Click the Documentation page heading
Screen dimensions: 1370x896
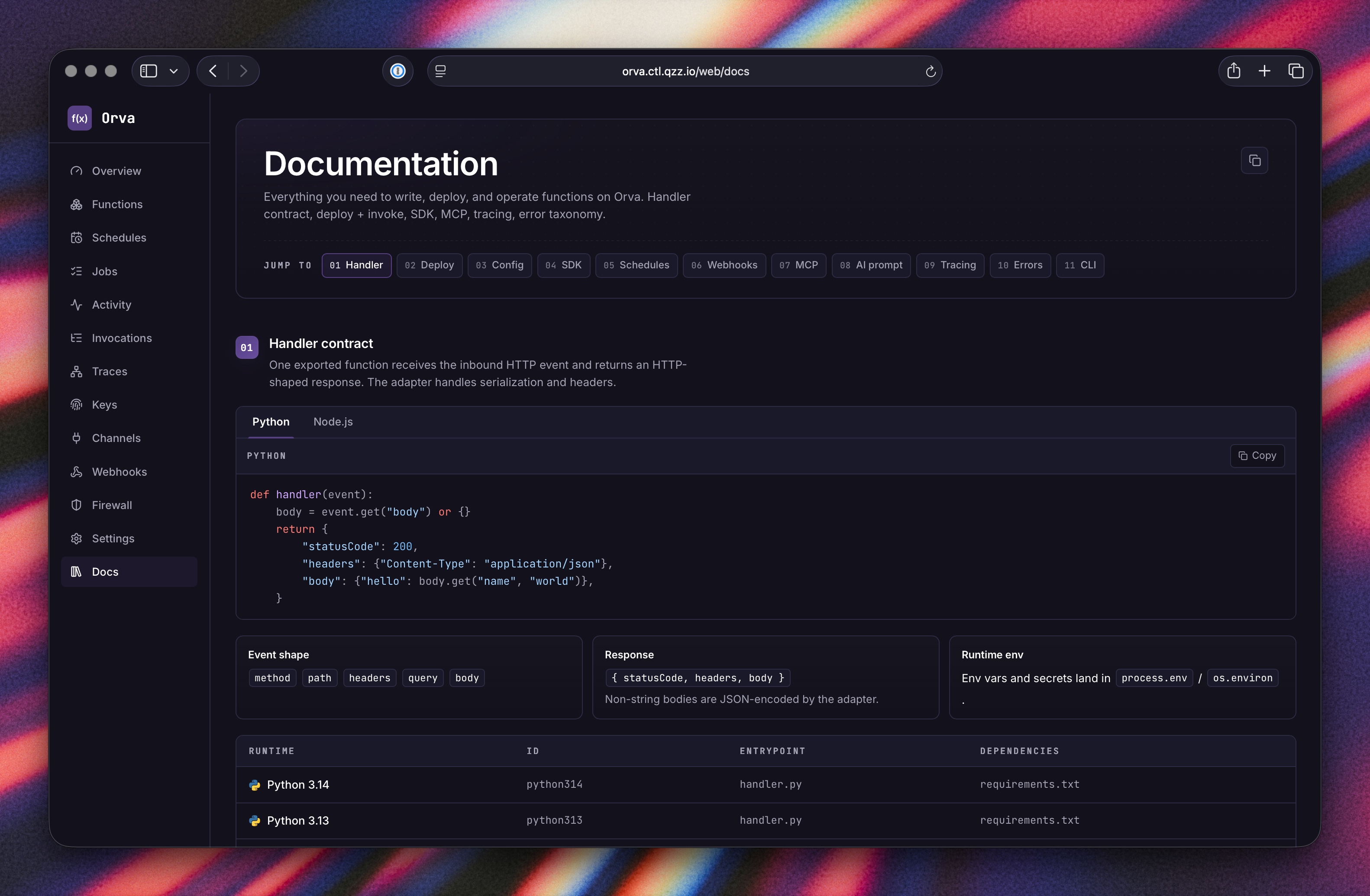[x=381, y=164]
